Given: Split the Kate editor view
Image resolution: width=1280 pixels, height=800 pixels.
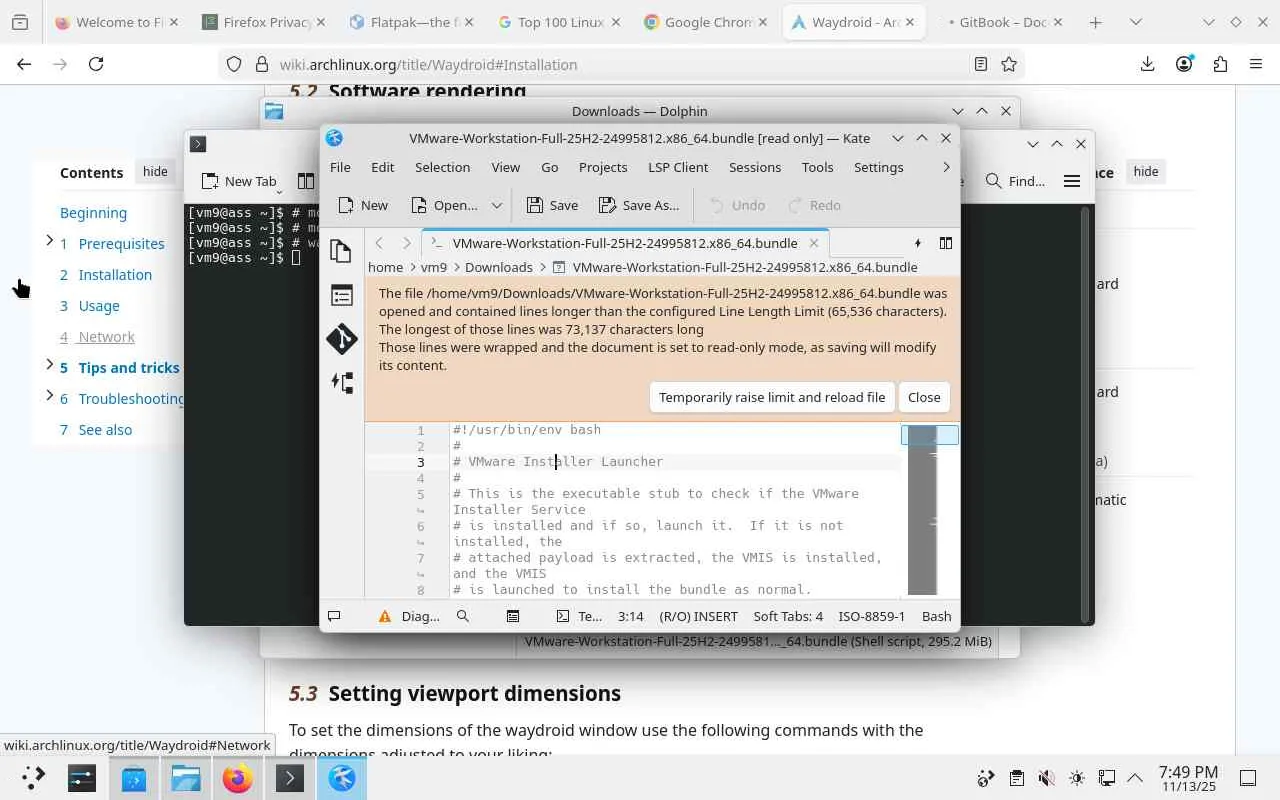Looking at the screenshot, I should click(945, 243).
